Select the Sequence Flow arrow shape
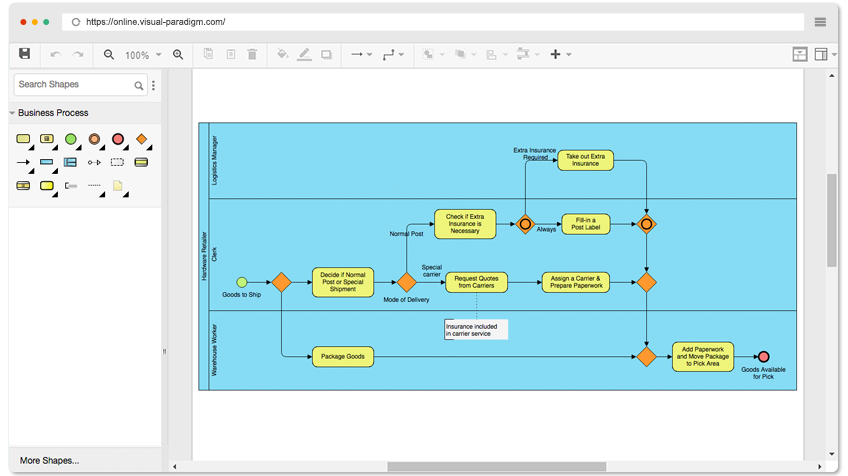The width and height of the screenshot is (848, 476). [x=23, y=162]
